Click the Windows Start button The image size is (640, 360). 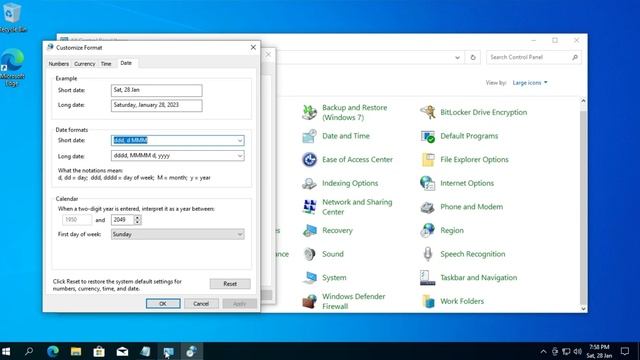[x=6, y=351]
